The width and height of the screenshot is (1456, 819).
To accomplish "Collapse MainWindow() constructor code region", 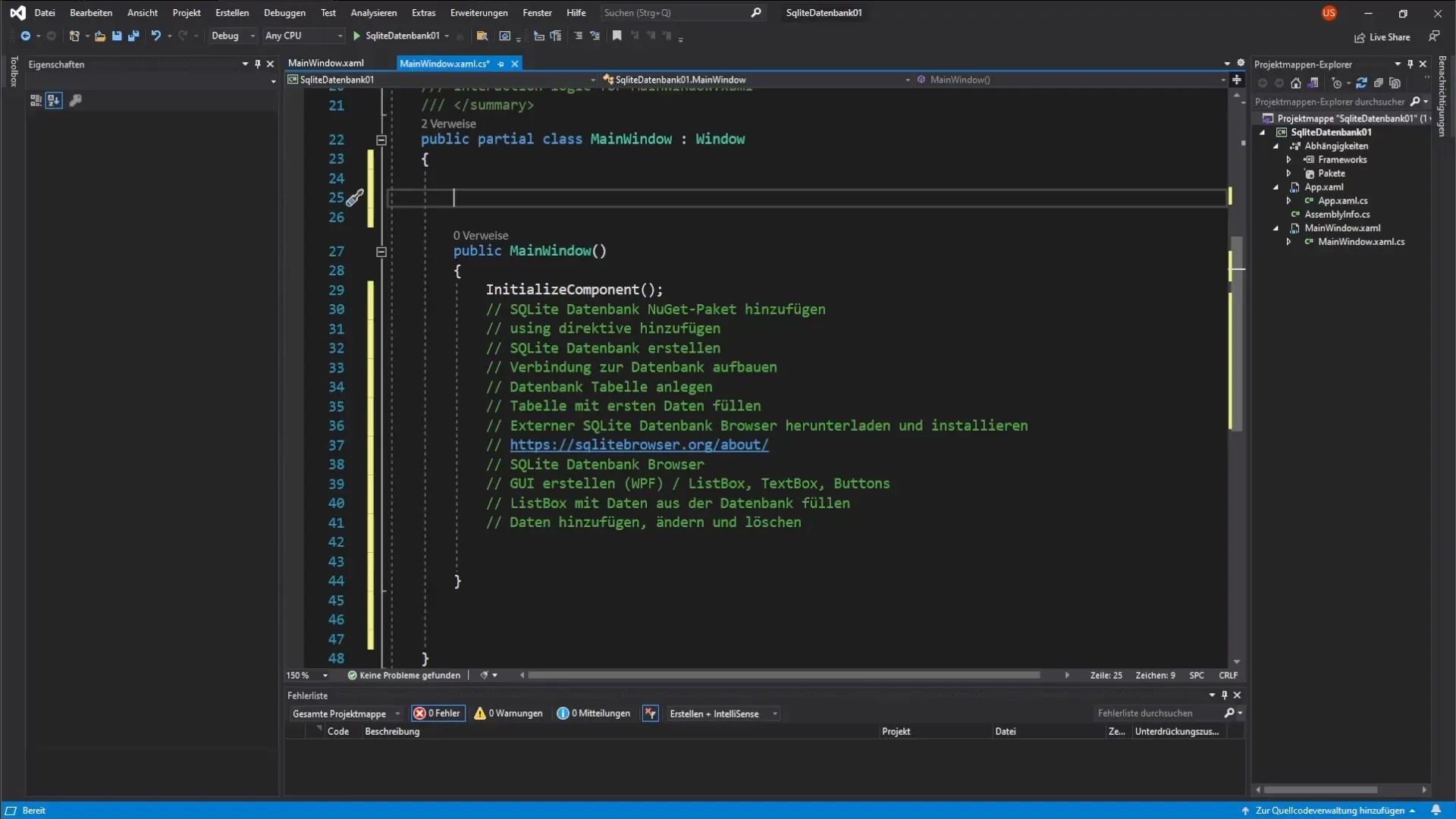I will coord(381,252).
